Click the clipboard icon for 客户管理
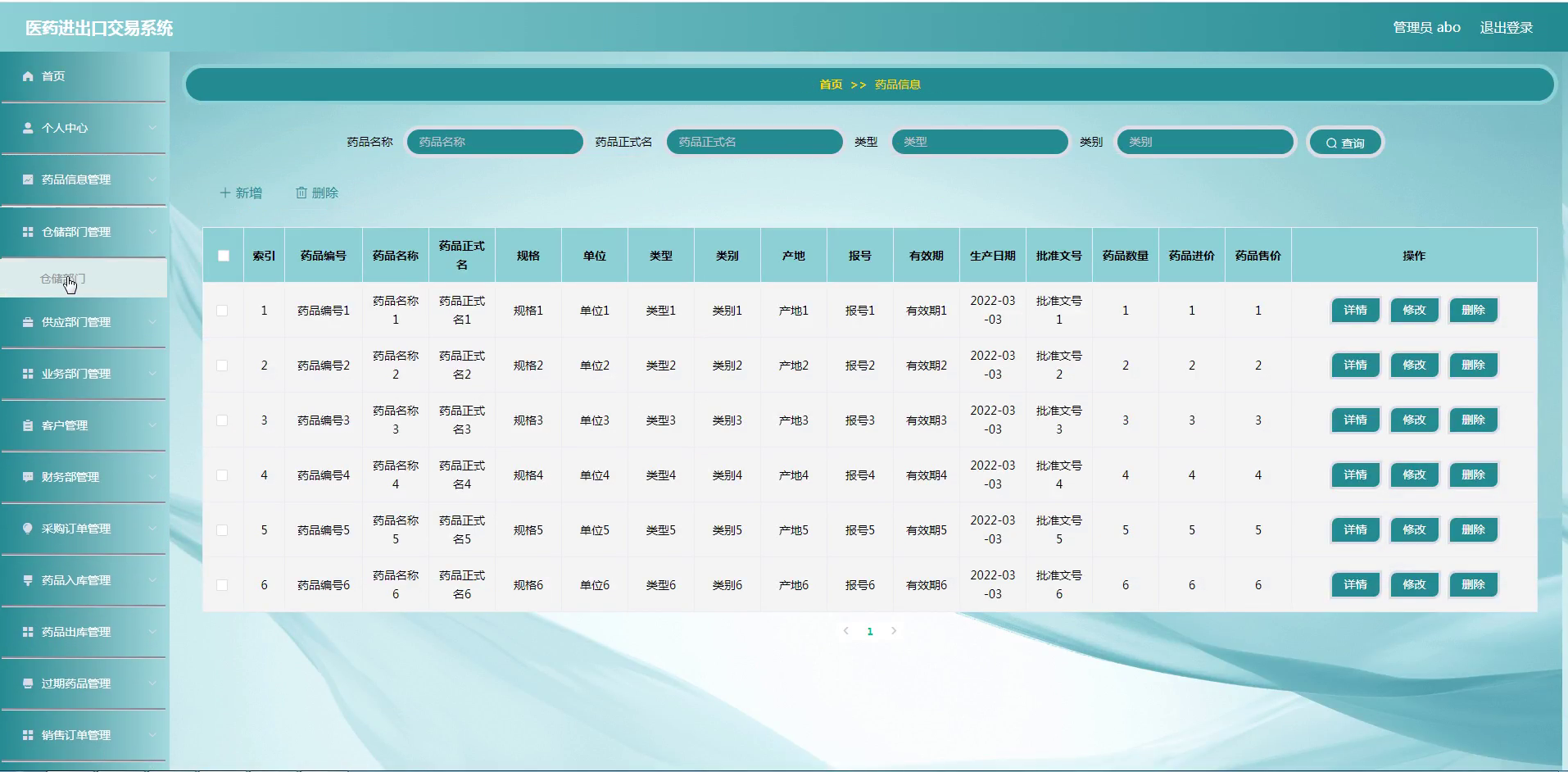 [28, 425]
